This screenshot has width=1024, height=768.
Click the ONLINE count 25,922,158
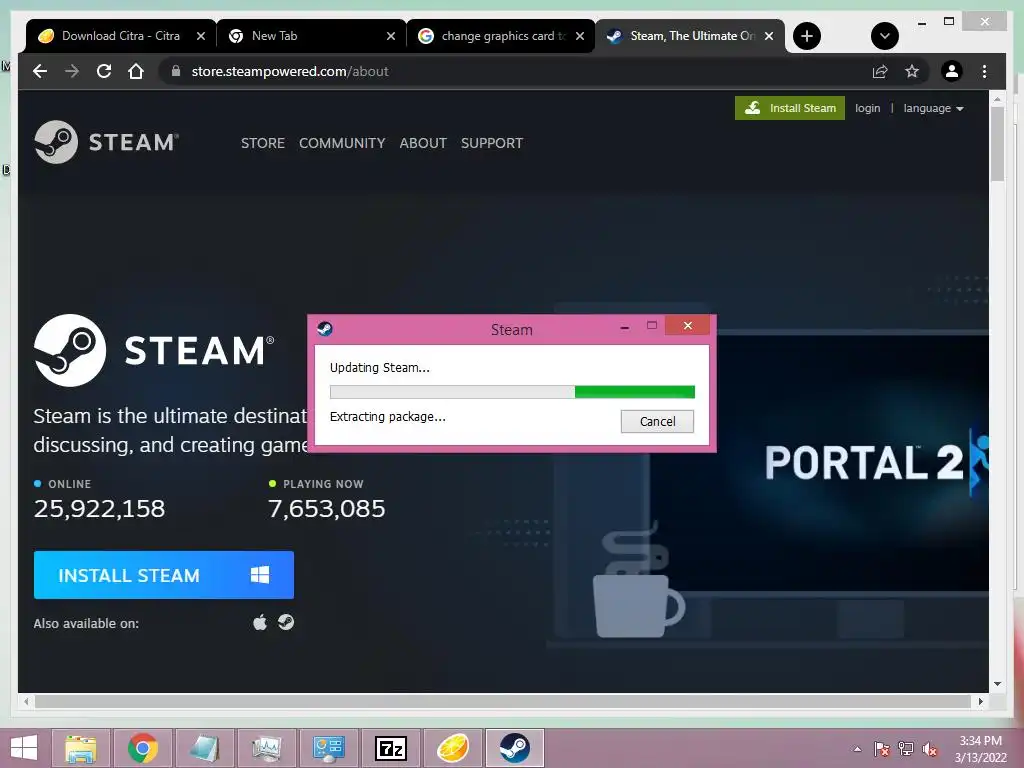(x=99, y=508)
